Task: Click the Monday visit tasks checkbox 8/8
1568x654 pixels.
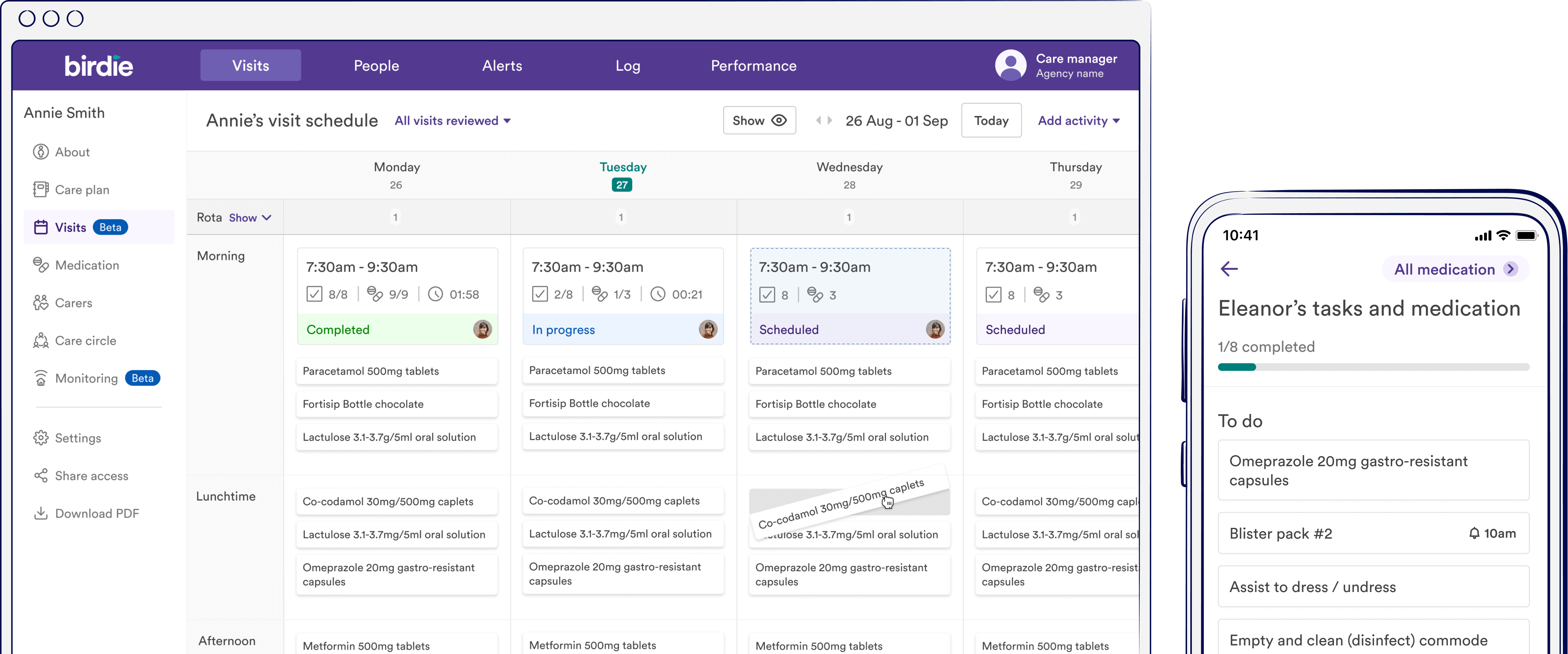Action: (314, 295)
